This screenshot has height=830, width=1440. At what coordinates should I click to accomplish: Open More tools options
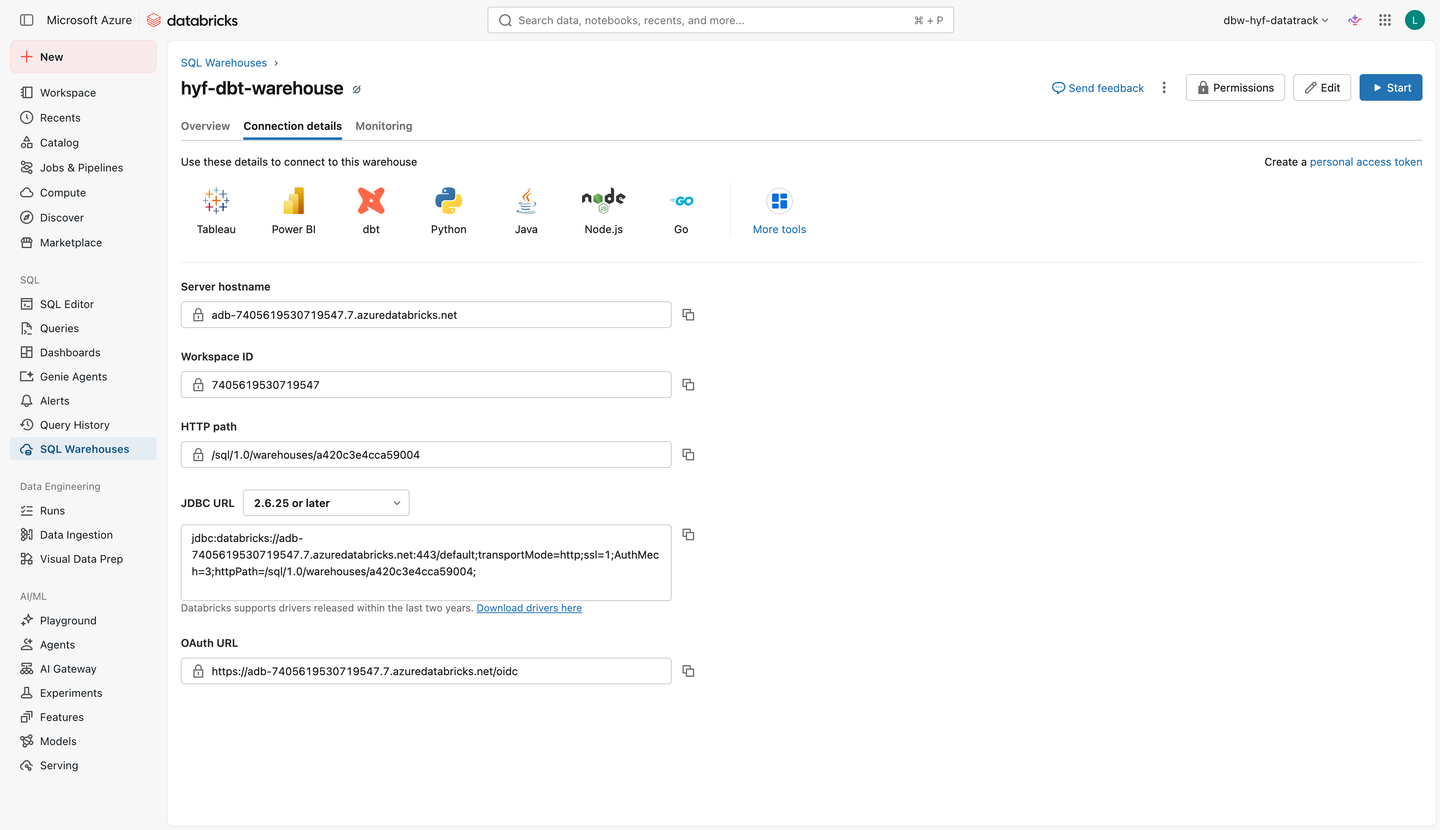[x=779, y=211]
